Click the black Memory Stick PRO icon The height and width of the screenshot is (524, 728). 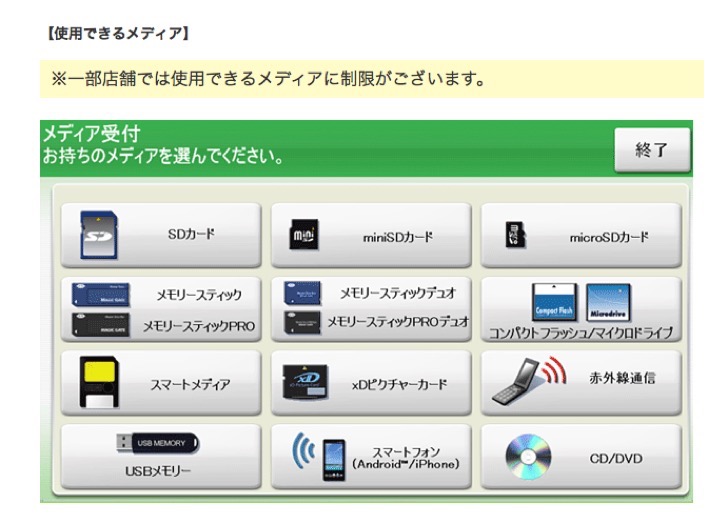[x=100, y=324]
